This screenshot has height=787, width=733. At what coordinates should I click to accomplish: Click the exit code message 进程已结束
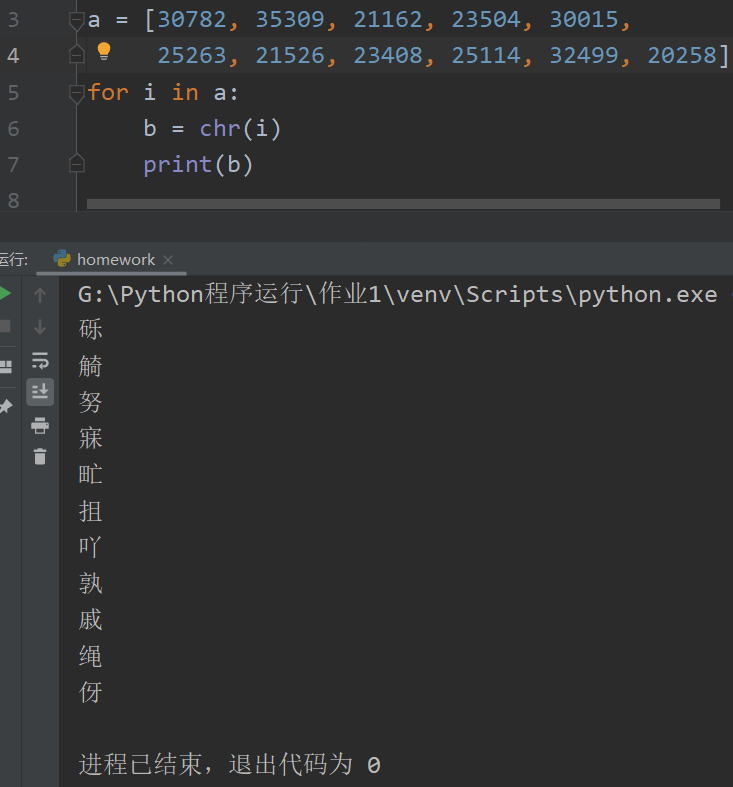(229, 764)
